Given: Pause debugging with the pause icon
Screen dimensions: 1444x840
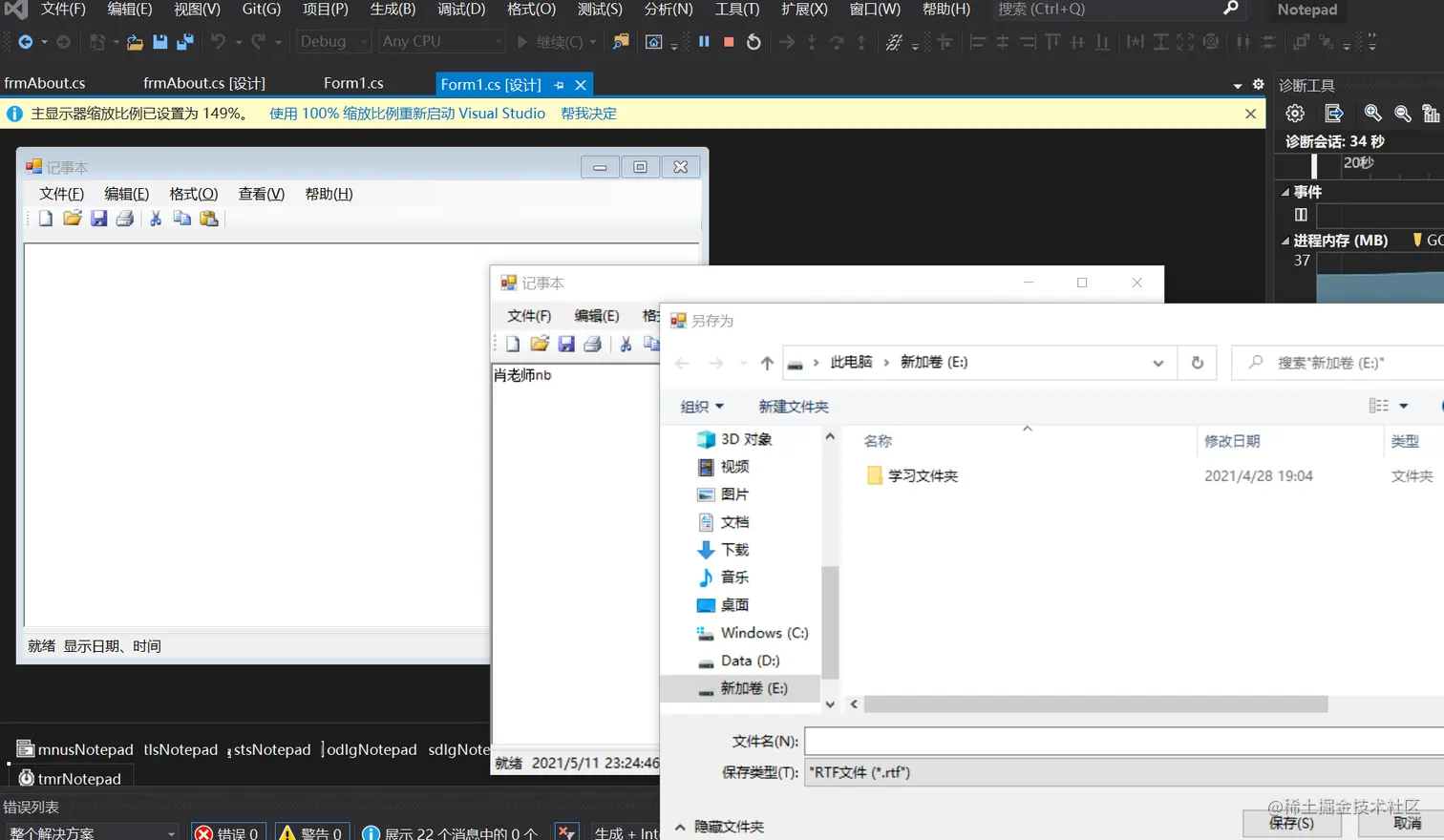Looking at the screenshot, I should 704,42.
